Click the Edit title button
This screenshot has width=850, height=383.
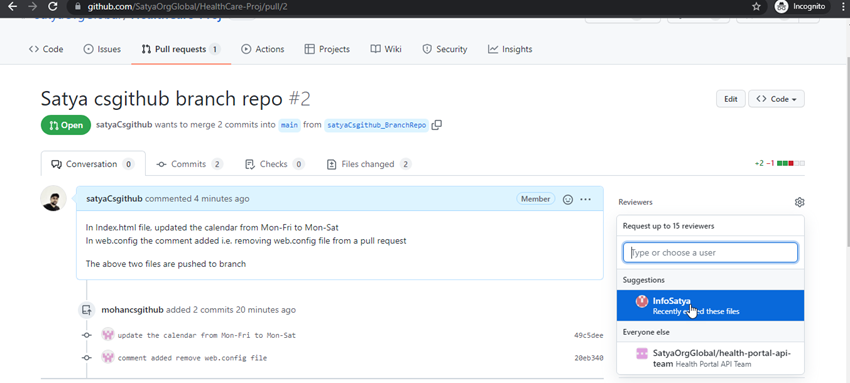click(x=731, y=99)
